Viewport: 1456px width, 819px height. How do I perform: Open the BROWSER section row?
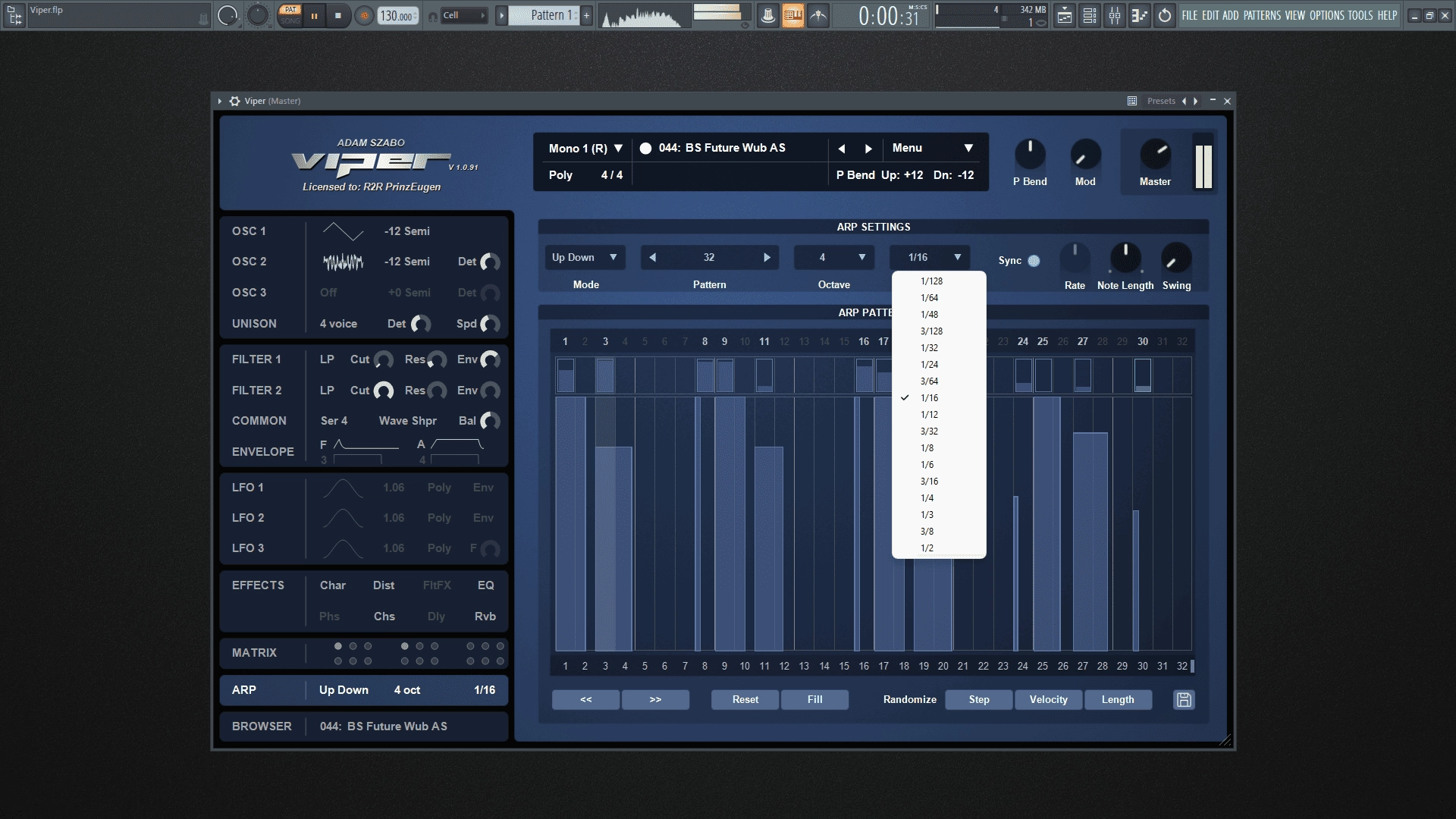pyautogui.click(x=364, y=726)
